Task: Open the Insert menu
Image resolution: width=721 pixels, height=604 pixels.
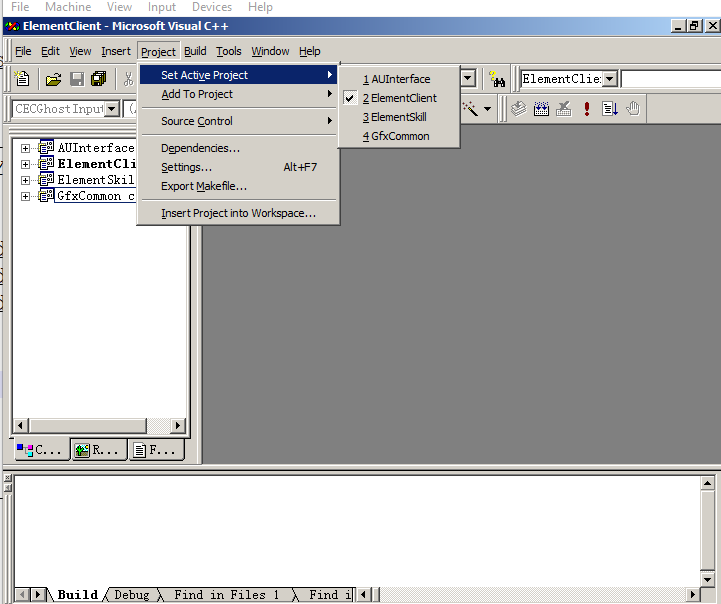Action: pyautogui.click(x=116, y=51)
